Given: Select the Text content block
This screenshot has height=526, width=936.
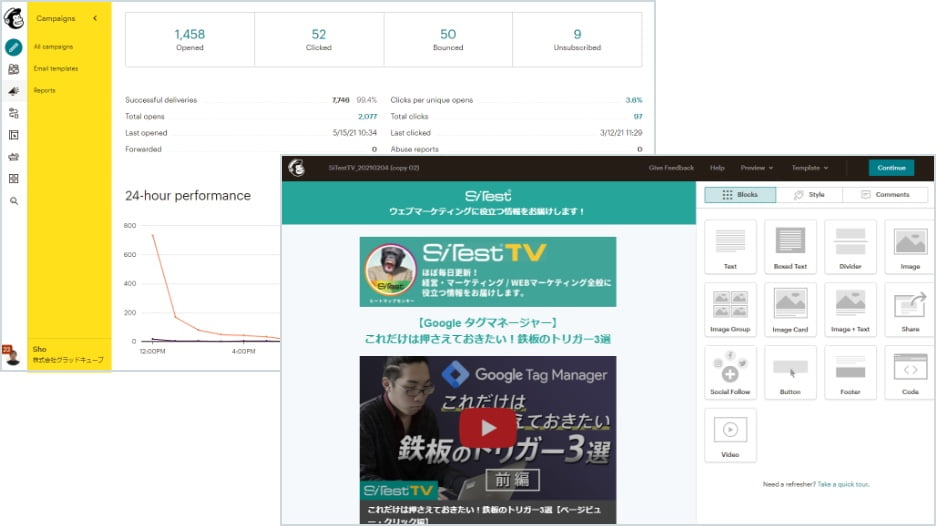Looking at the screenshot, I should pos(730,247).
